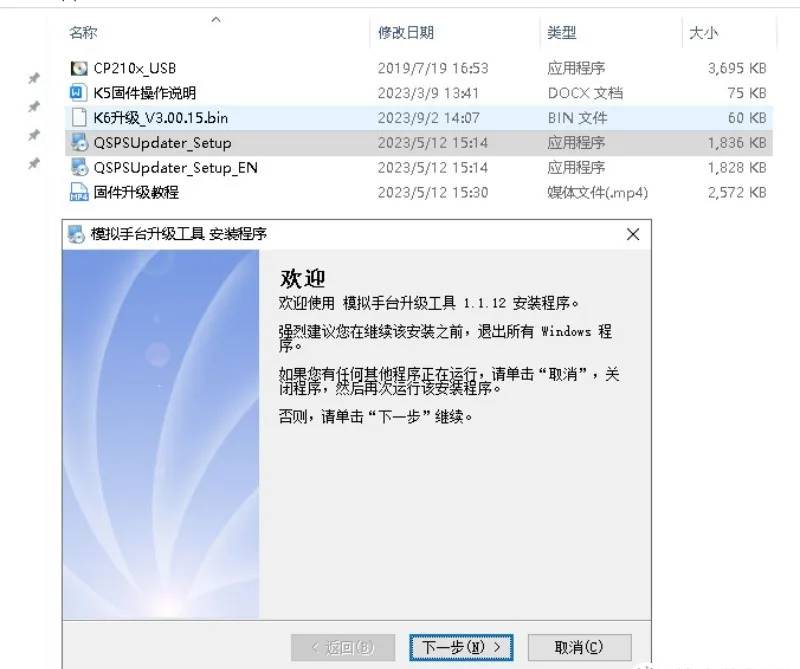Click the disabled 返回(B) button
Image resolution: width=800 pixels, height=669 pixels.
tap(343, 648)
